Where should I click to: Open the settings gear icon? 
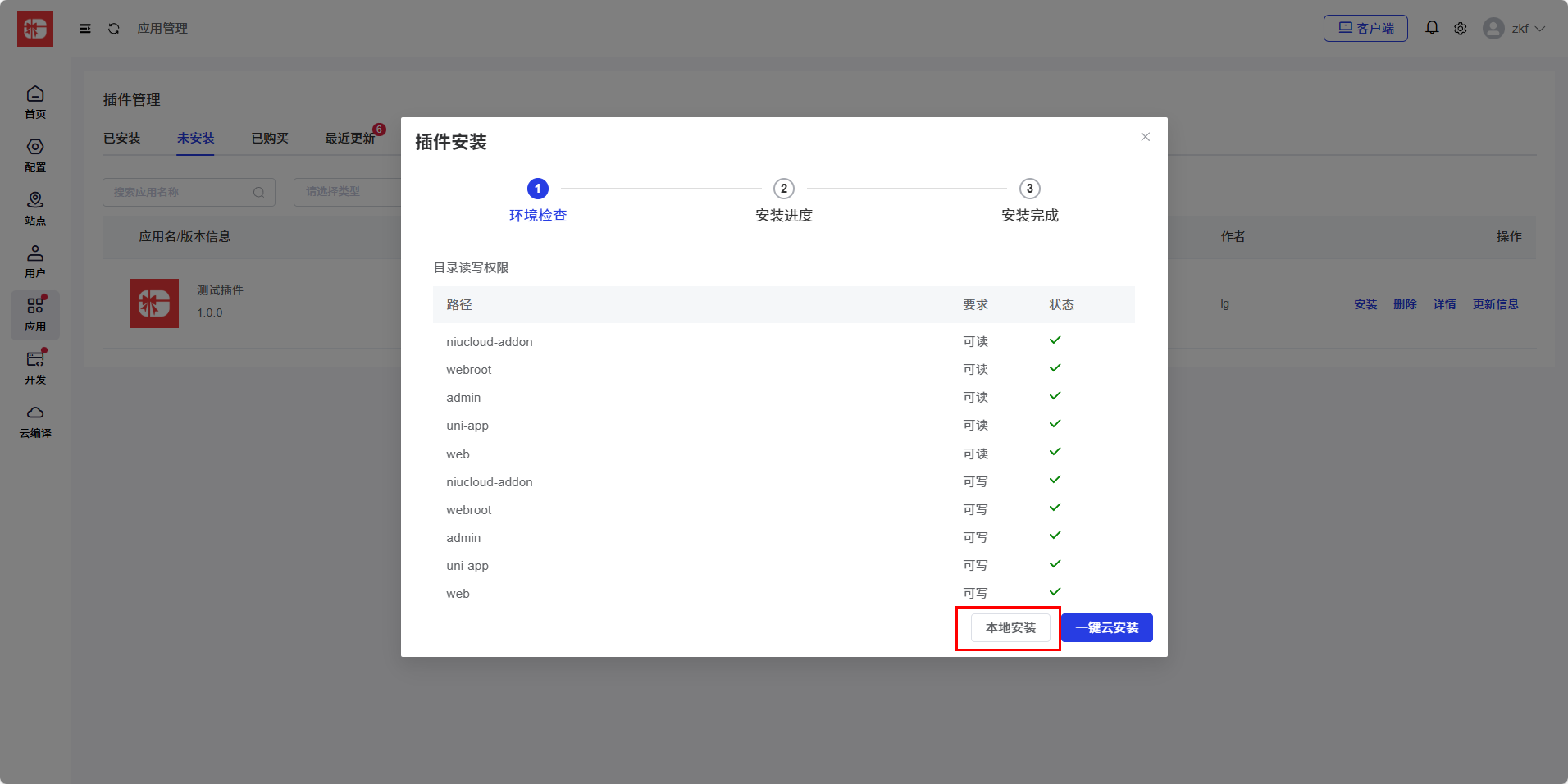(1461, 29)
